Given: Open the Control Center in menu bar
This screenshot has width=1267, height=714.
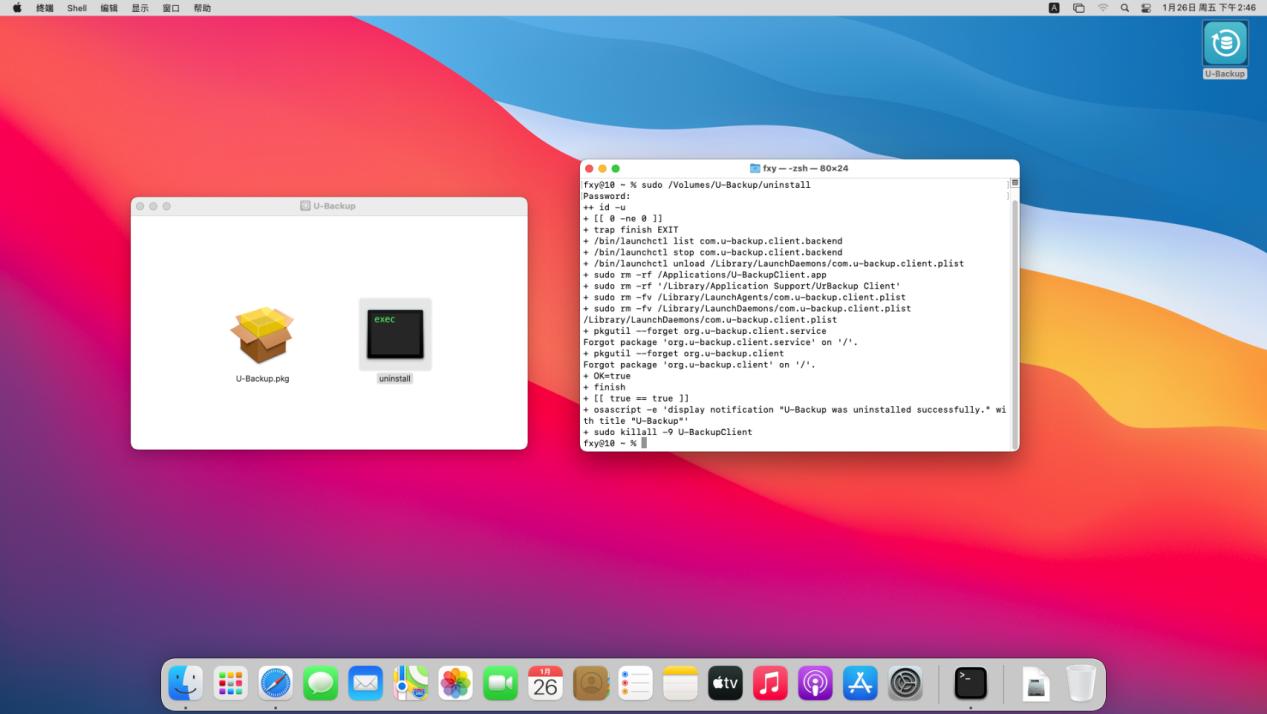Looking at the screenshot, I should pyautogui.click(x=1145, y=8).
